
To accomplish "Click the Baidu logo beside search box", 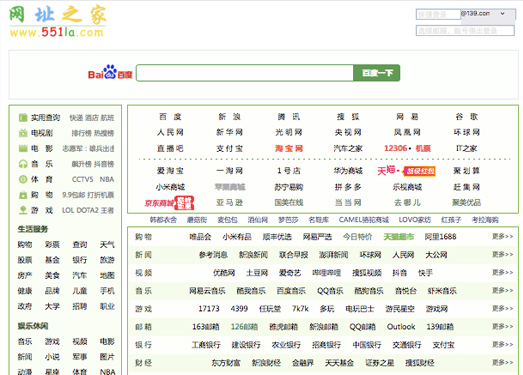I will point(110,72).
